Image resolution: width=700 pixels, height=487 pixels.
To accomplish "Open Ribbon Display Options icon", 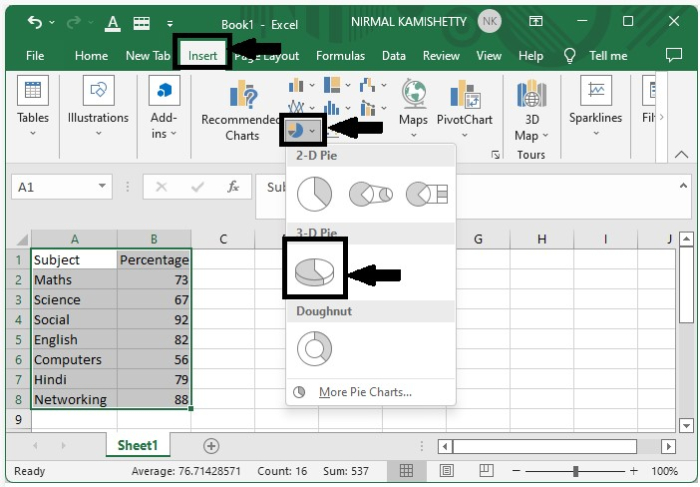I will point(536,21).
